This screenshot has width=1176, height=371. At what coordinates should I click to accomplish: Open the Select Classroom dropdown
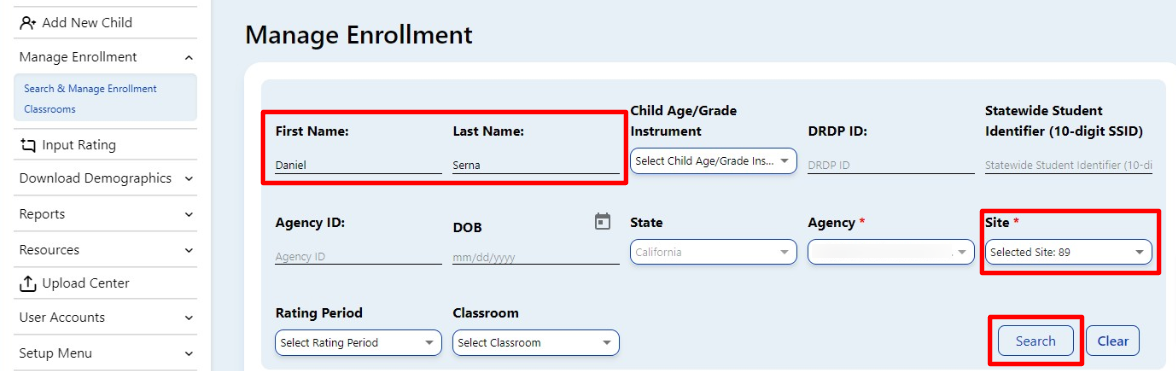(x=536, y=343)
